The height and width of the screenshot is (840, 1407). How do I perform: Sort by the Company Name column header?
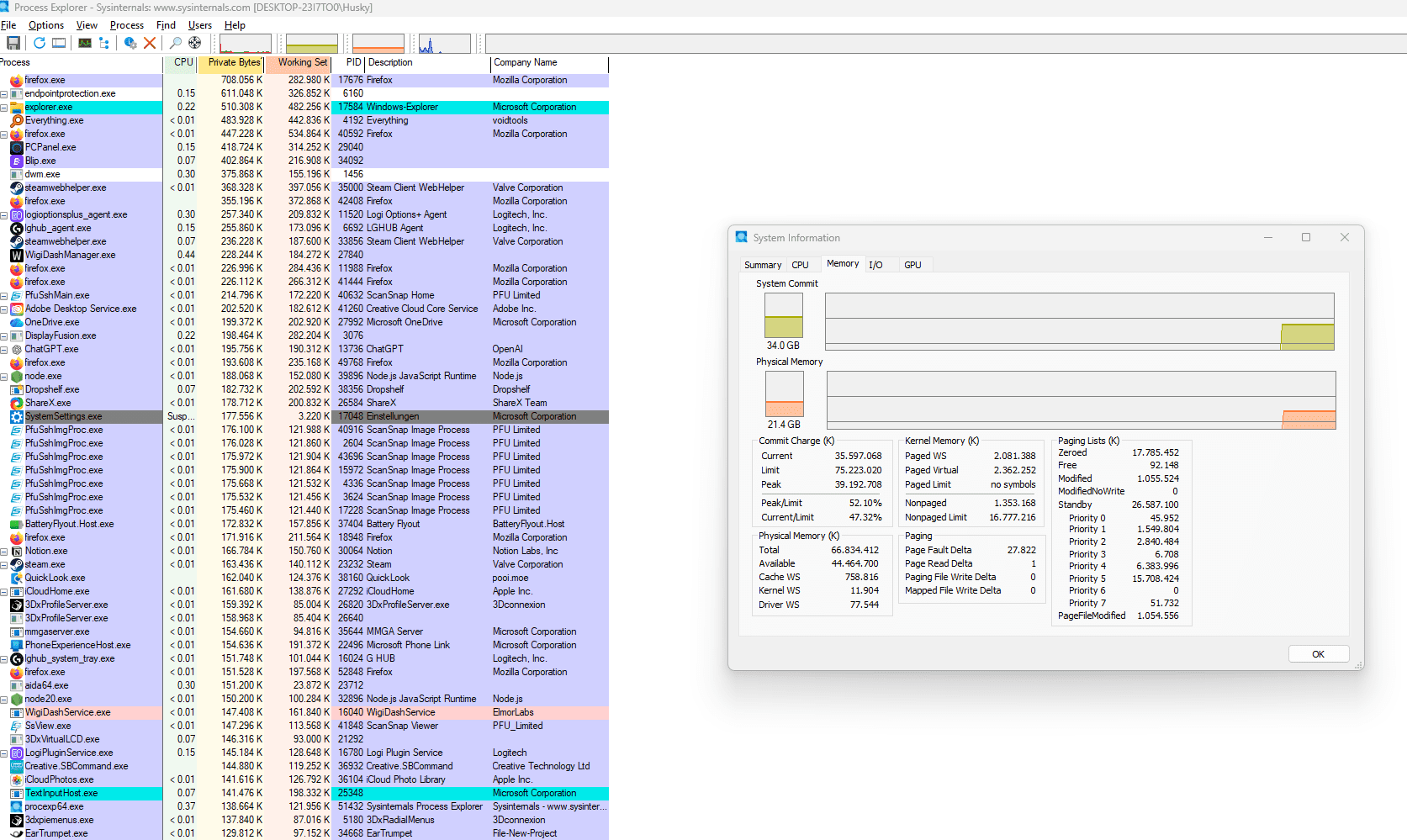pyautogui.click(x=549, y=63)
